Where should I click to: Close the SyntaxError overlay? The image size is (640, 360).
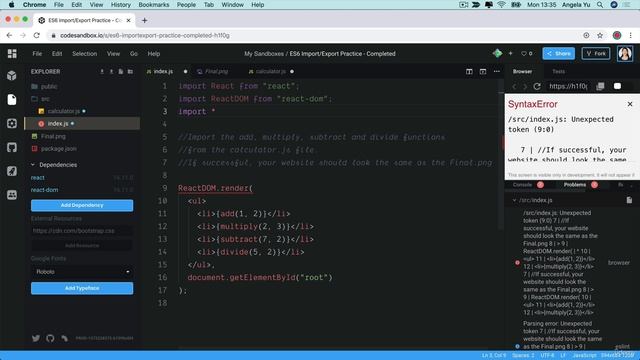point(630,104)
